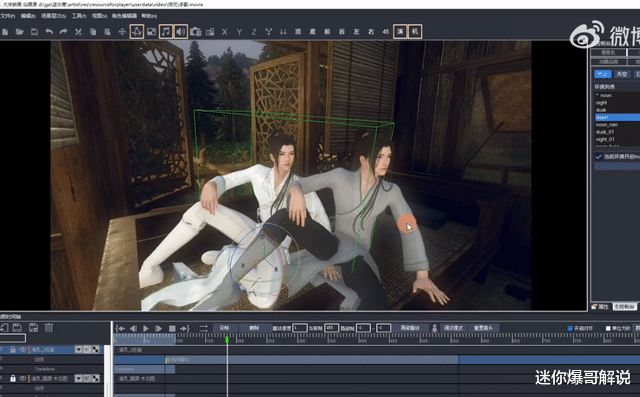Open a file with the folder icon
The width and height of the screenshot is (640, 397).
point(20,32)
